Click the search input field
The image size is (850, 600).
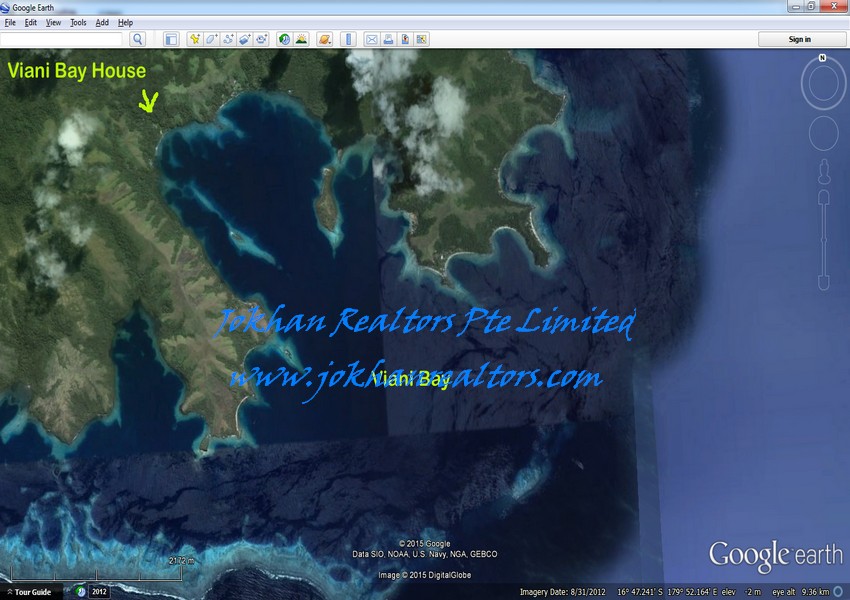coord(61,39)
